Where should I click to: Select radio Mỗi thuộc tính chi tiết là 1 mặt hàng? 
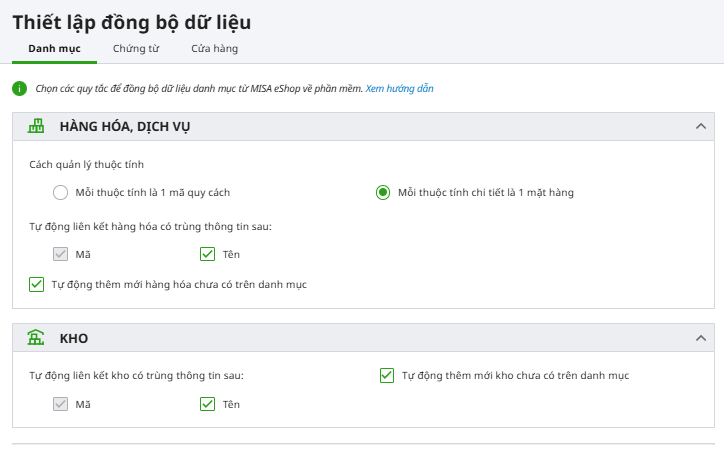[x=383, y=192]
